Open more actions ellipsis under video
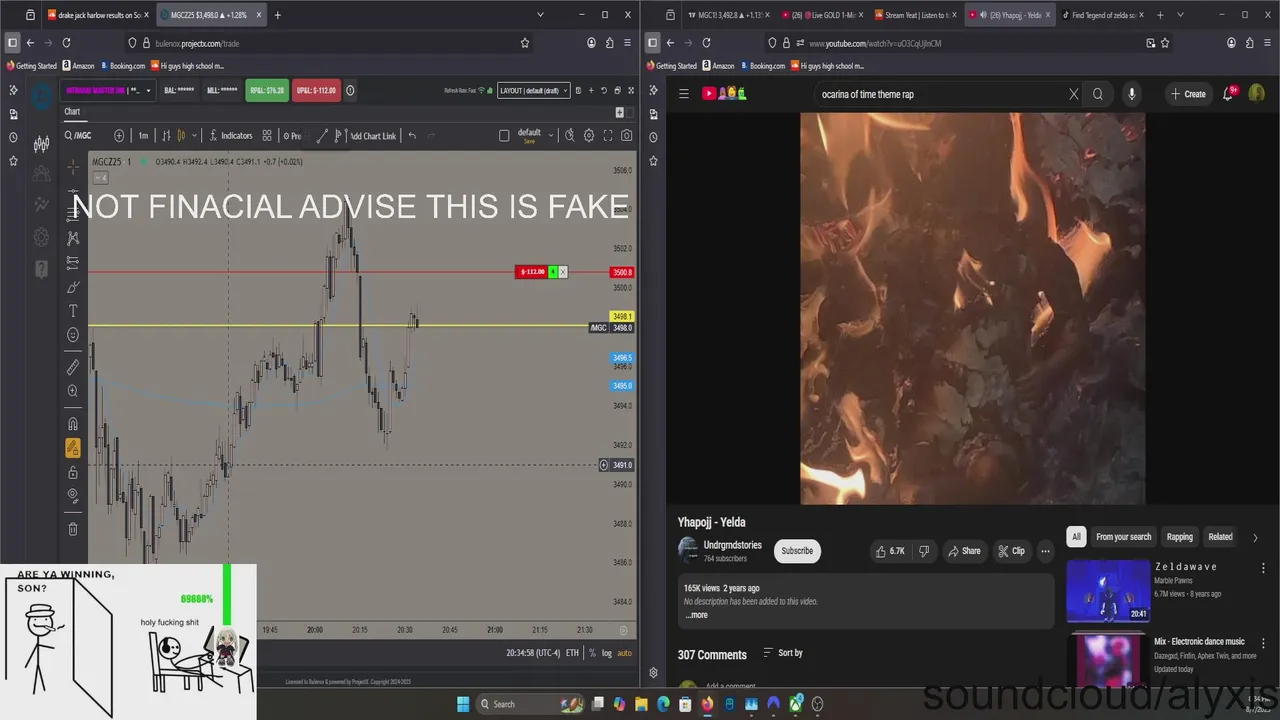Screen dimensions: 1280x720 tap(1045, 551)
